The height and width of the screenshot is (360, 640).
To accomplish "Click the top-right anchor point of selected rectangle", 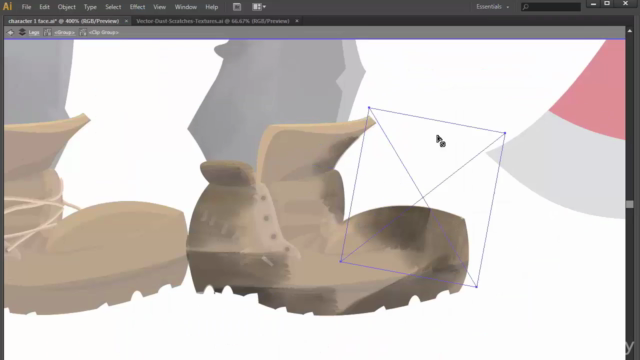I will point(505,133).
